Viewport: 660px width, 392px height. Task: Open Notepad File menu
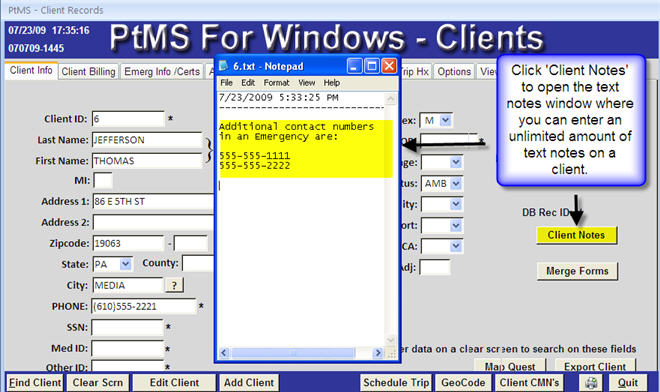[226, 83]
